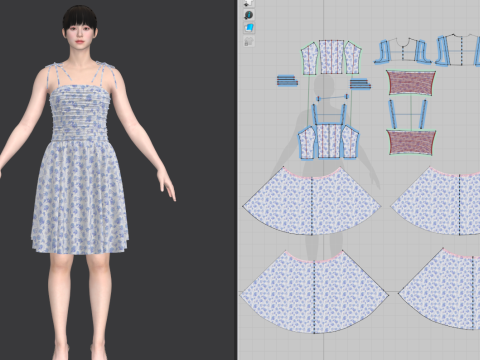Viewport: 480px width, 360px height.
Task: Select the upper right bodice side panel
Action: (x=353, y=58)
